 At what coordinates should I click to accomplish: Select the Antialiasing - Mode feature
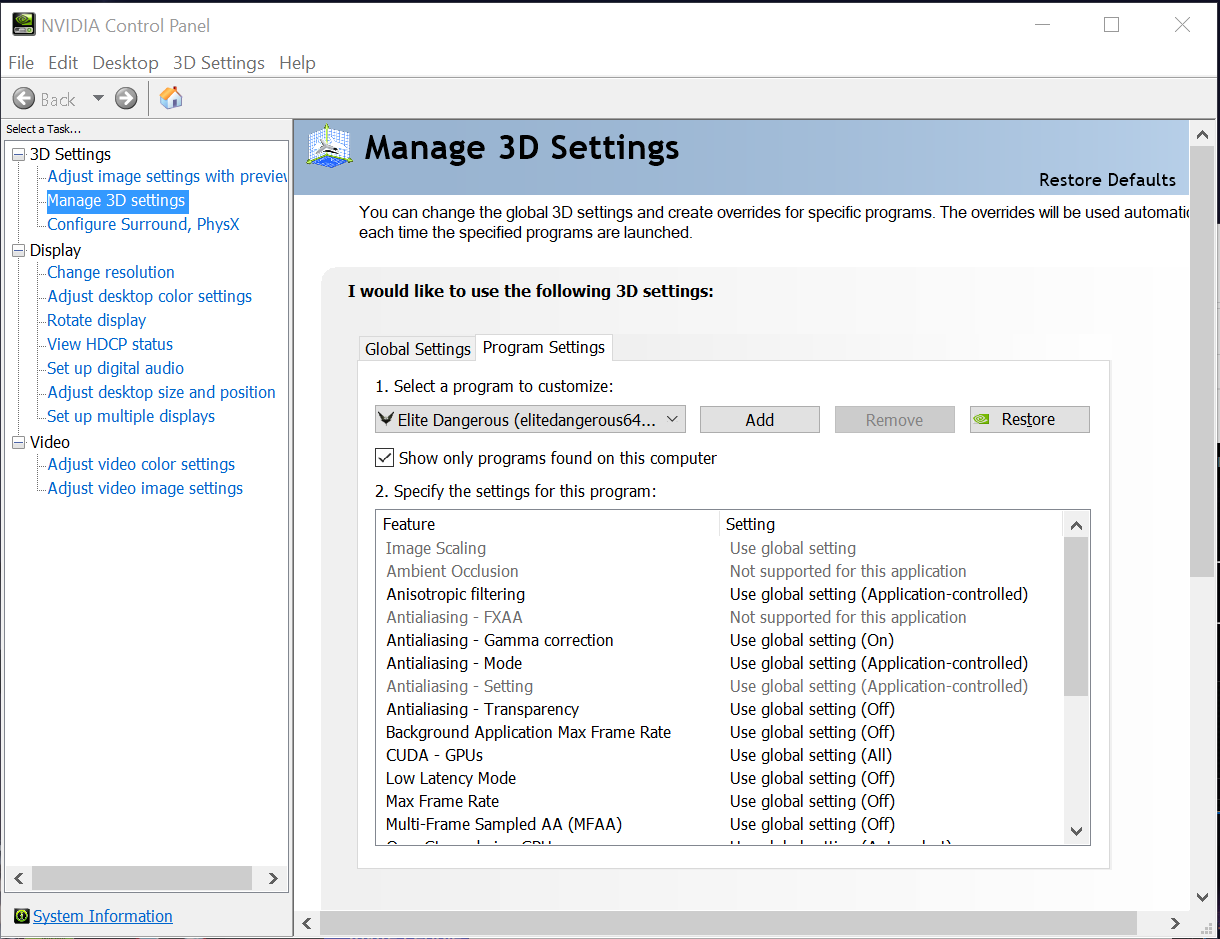click(454, 663)
